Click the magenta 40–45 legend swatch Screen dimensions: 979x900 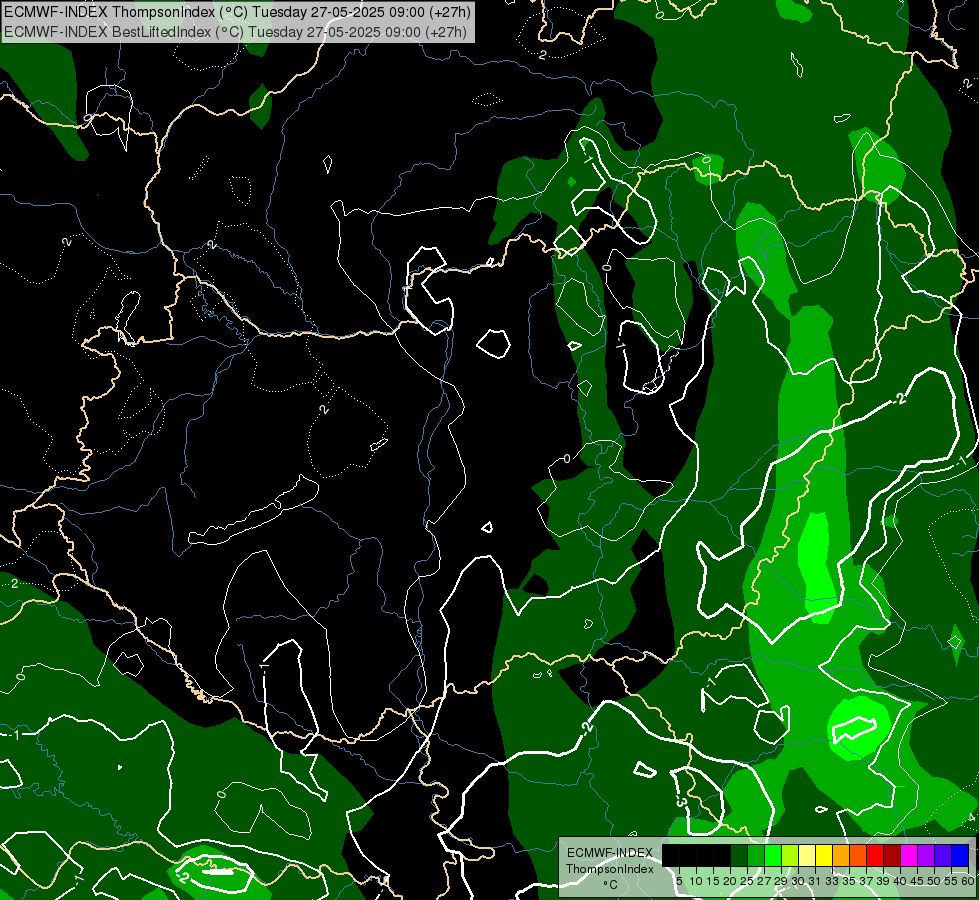pos(908,855)
